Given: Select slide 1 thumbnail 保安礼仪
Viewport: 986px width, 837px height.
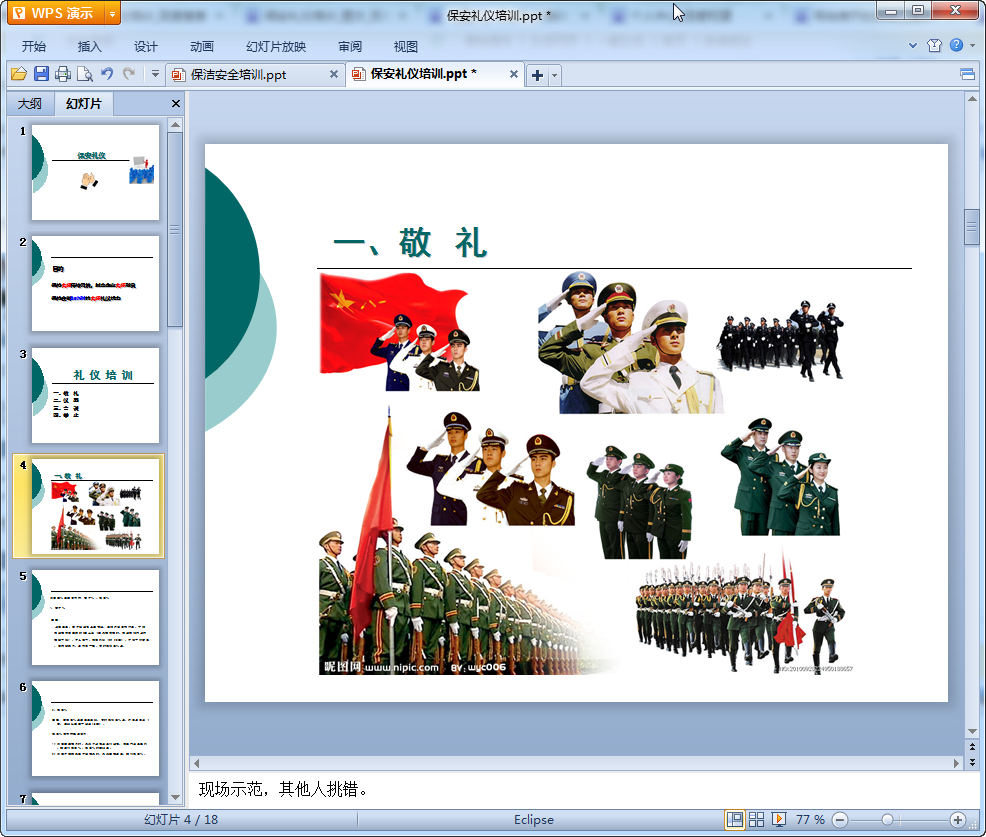Looking at the screenshot, I should click(x=96, y=172).
